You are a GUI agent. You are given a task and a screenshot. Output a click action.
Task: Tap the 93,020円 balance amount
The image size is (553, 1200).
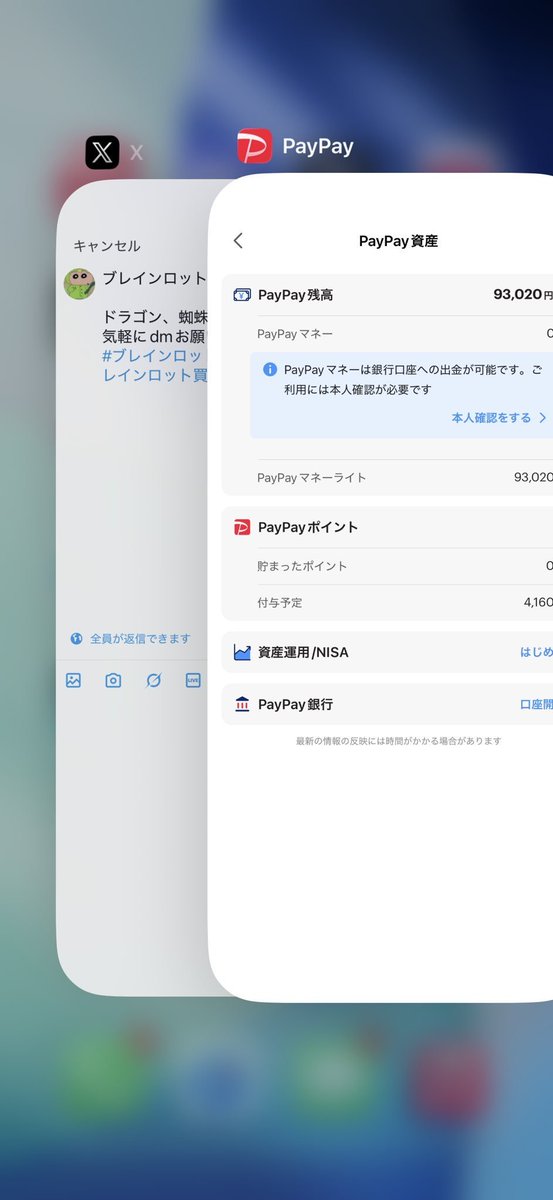pyautogui.click(x=523, y=295)
